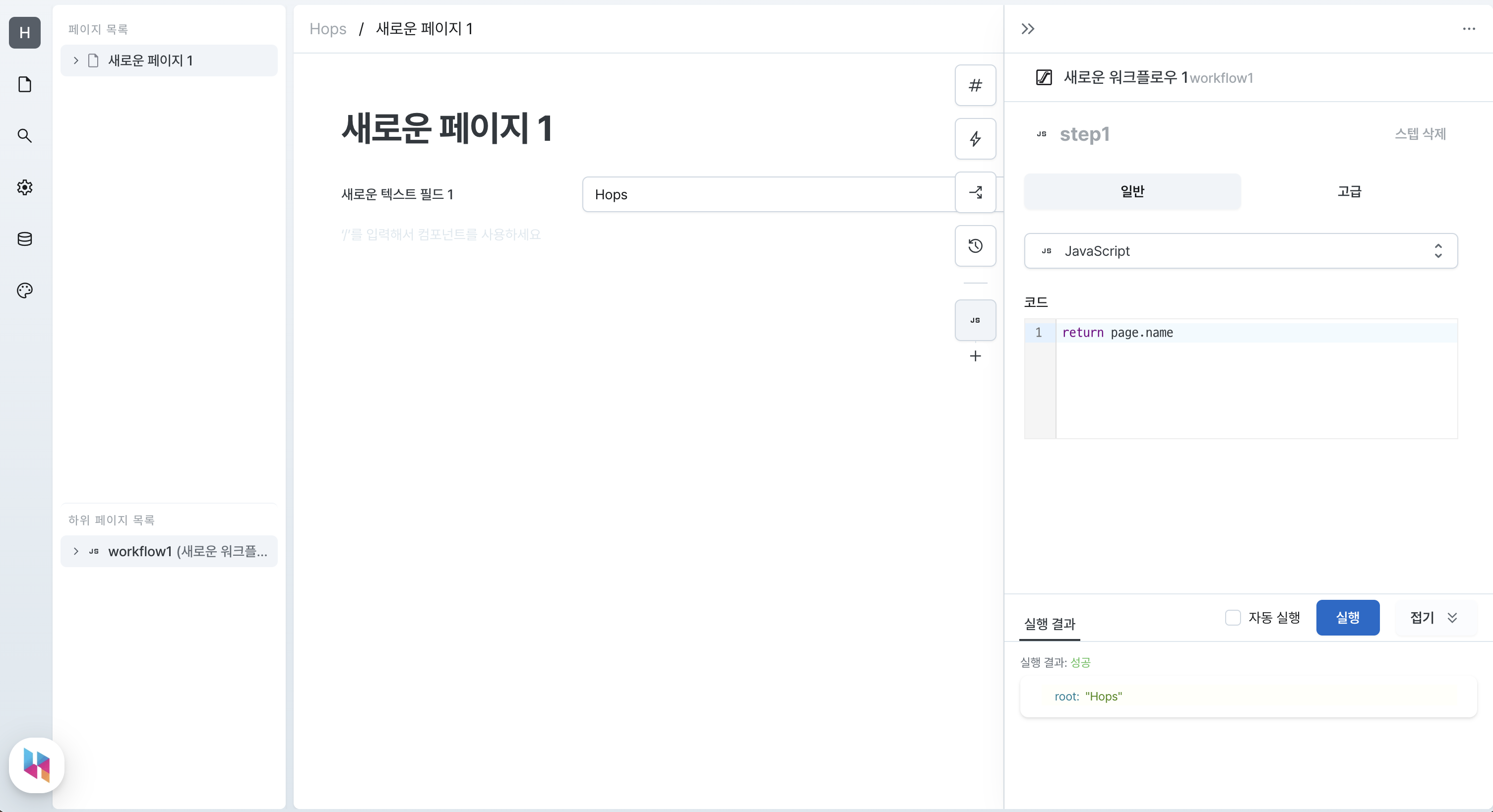This screenshot has height=812, width=1493.
Task: Open the theme palette icon
Action: pos(25,290)
